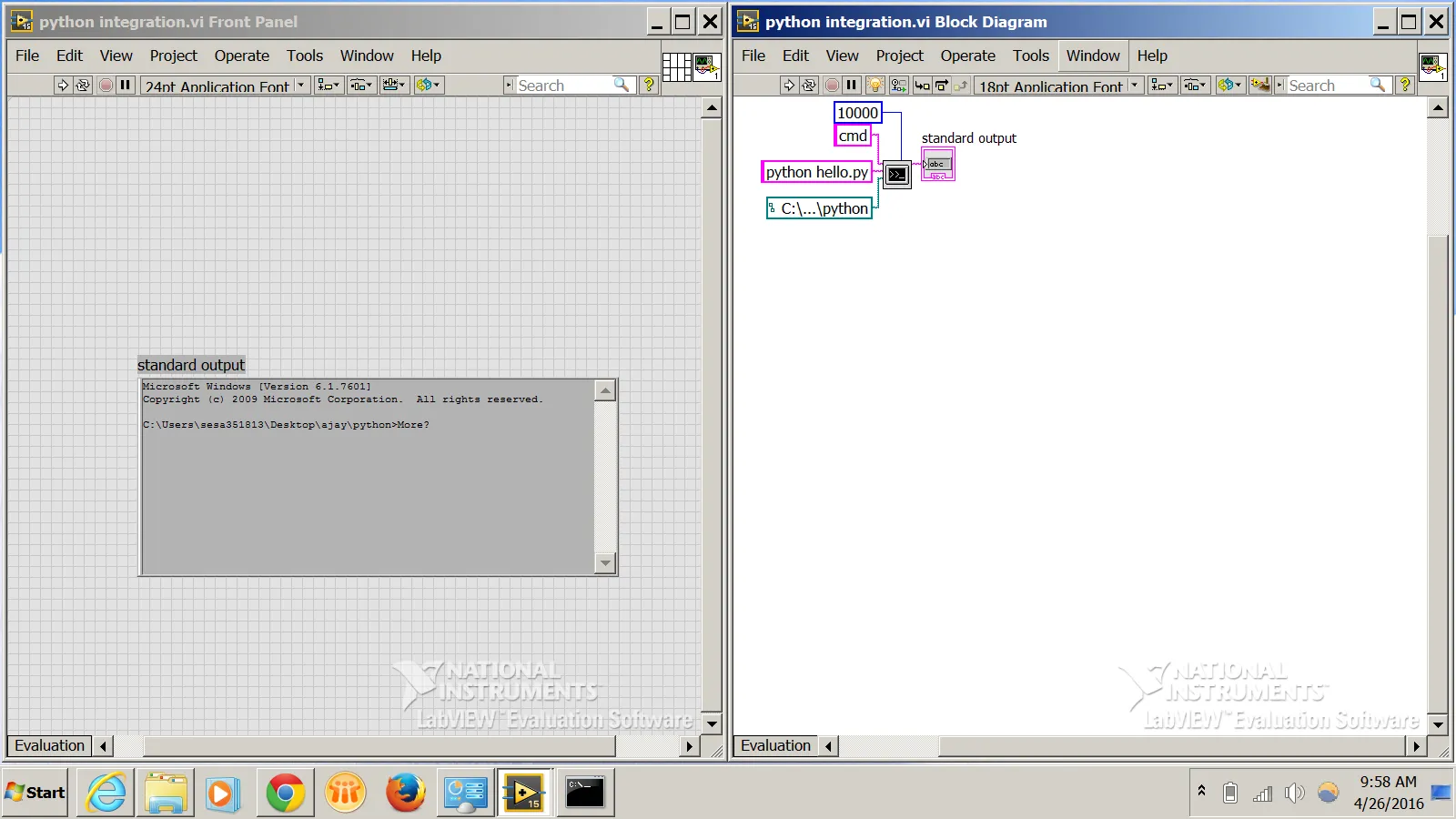This screenshot has width=1456, height=819.
Task: Open Block Diagram View menu
Action: click(842, 56)
